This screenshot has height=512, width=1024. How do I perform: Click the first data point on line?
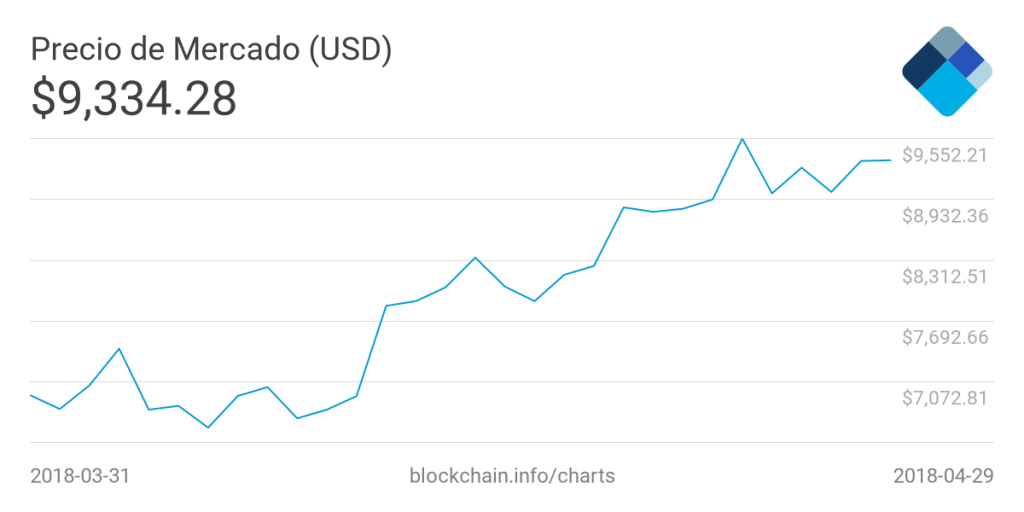coord(31,395)
